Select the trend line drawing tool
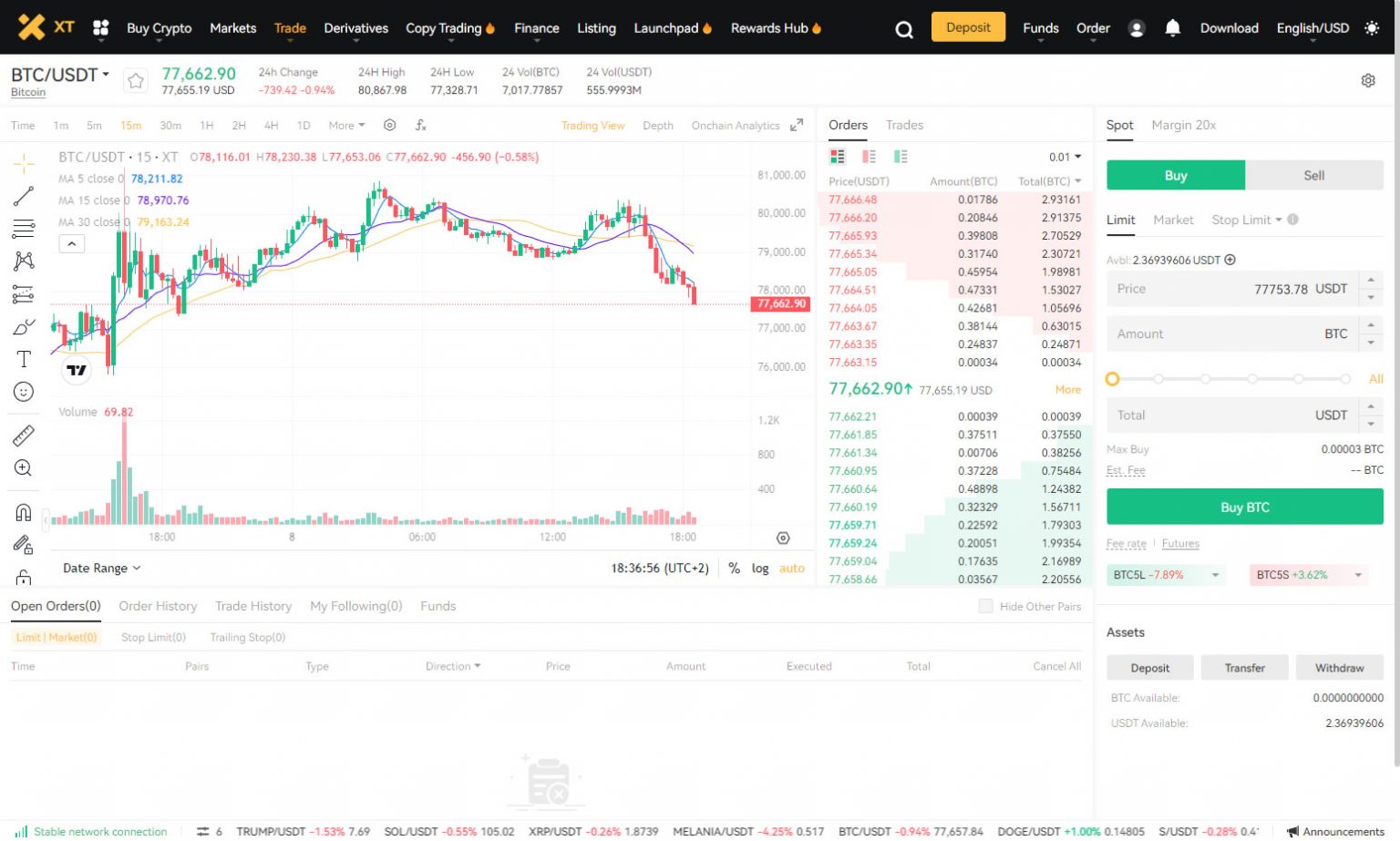 24,196
